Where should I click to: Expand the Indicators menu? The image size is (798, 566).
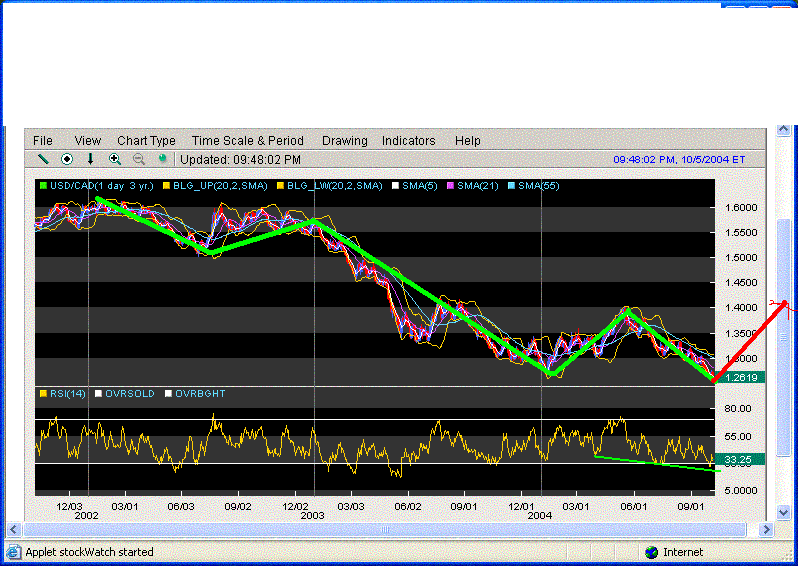point(408,141)
